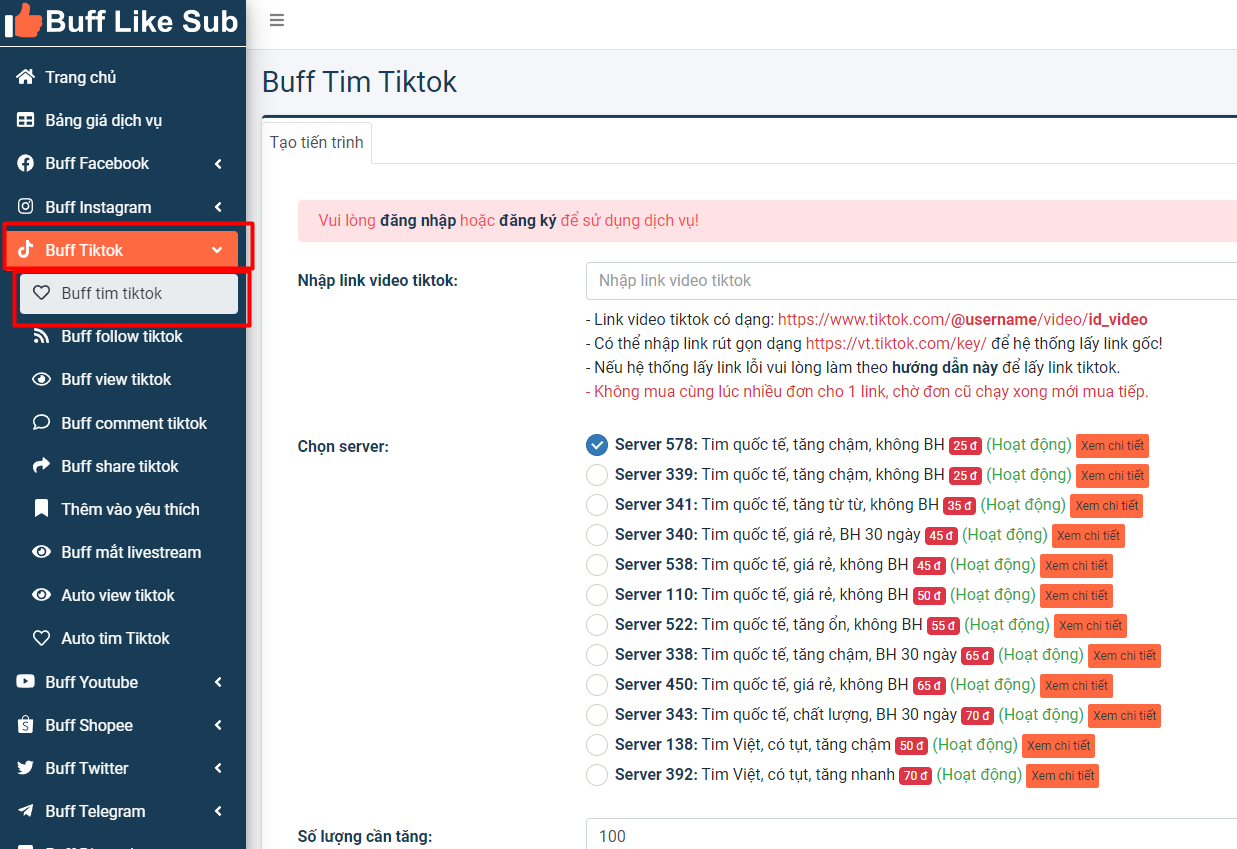Click the đăng nhập link
This screenshot has width=1237, height=849.
(x=418, y=221)
